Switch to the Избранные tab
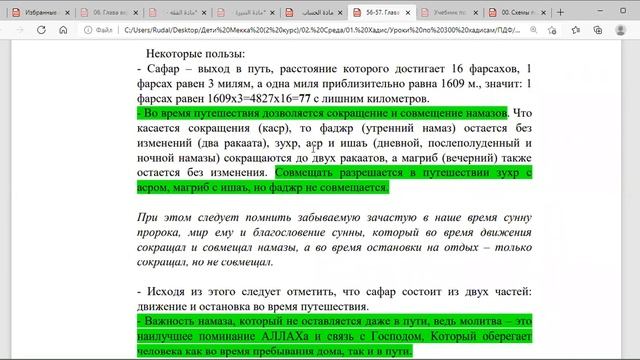Image resolution: width=640 pixels, height=360 pixels. coord(40,13)
